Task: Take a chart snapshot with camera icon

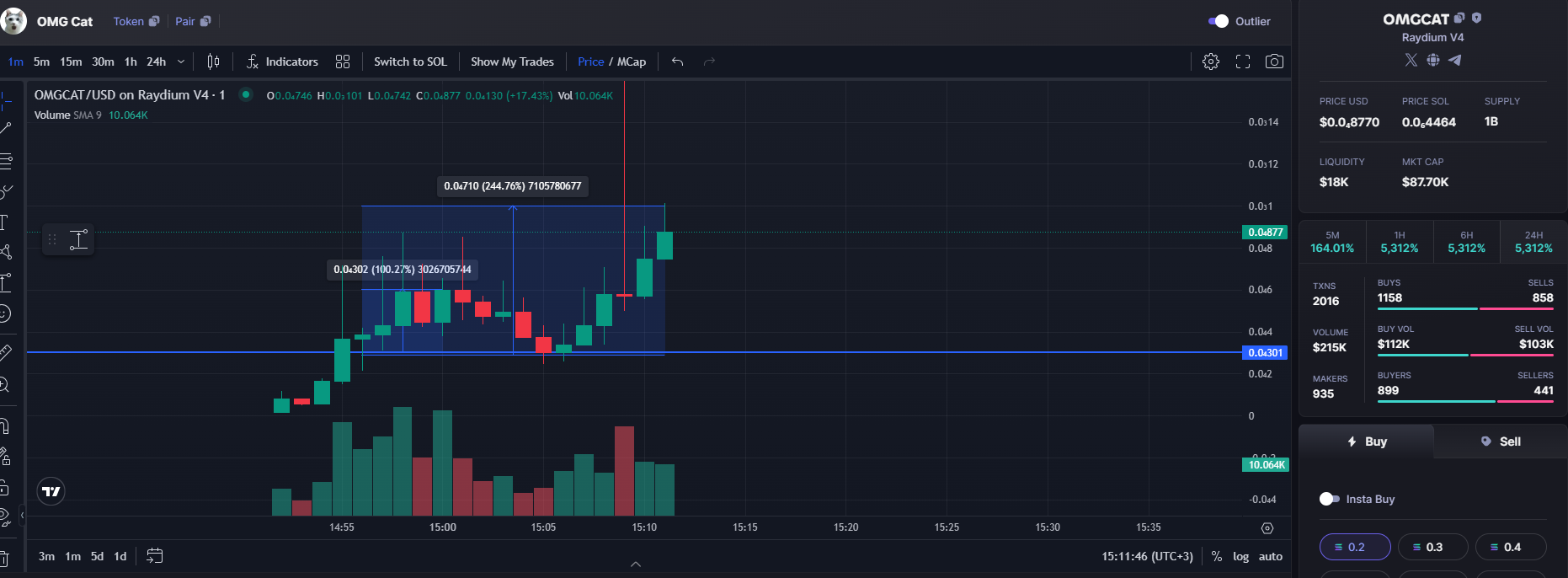Action: coord(1275,62)
